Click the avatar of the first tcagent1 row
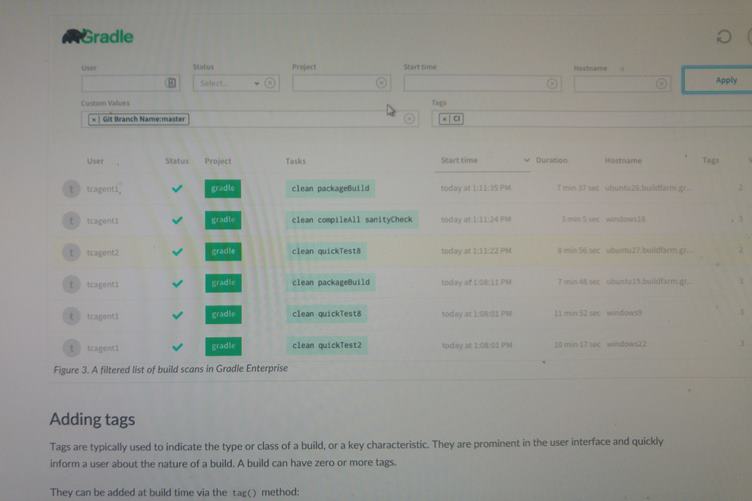Viewport: 752px width, 501px height. [71, 189]
